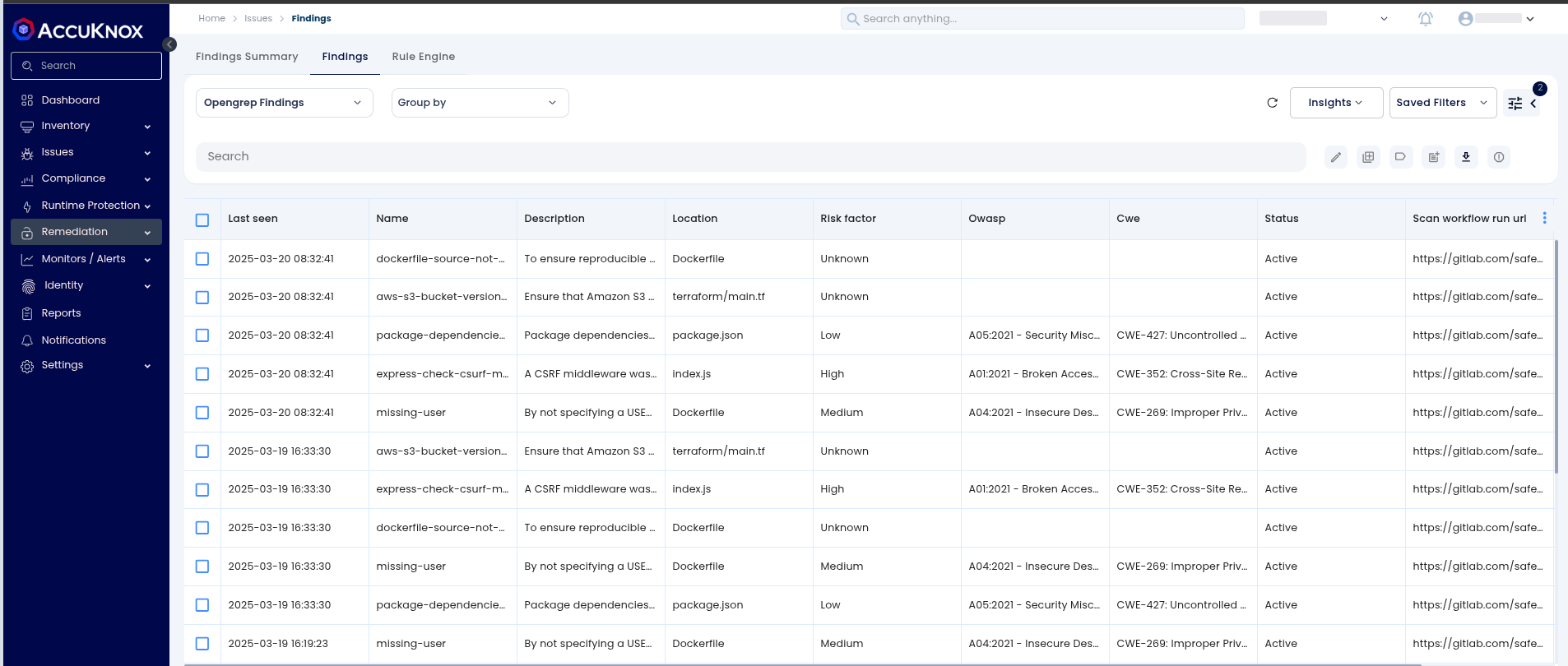Click the Compliance chart icon
1568x666 pixels.
[x=27, y=179]
